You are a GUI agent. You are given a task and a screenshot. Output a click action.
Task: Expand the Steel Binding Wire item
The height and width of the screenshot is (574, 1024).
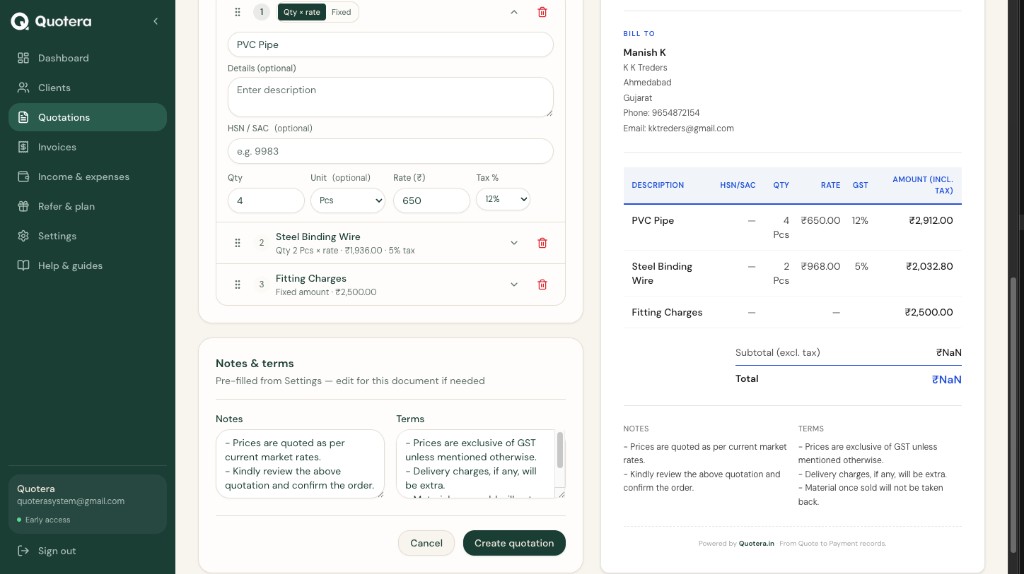click(x=514, y=243)
